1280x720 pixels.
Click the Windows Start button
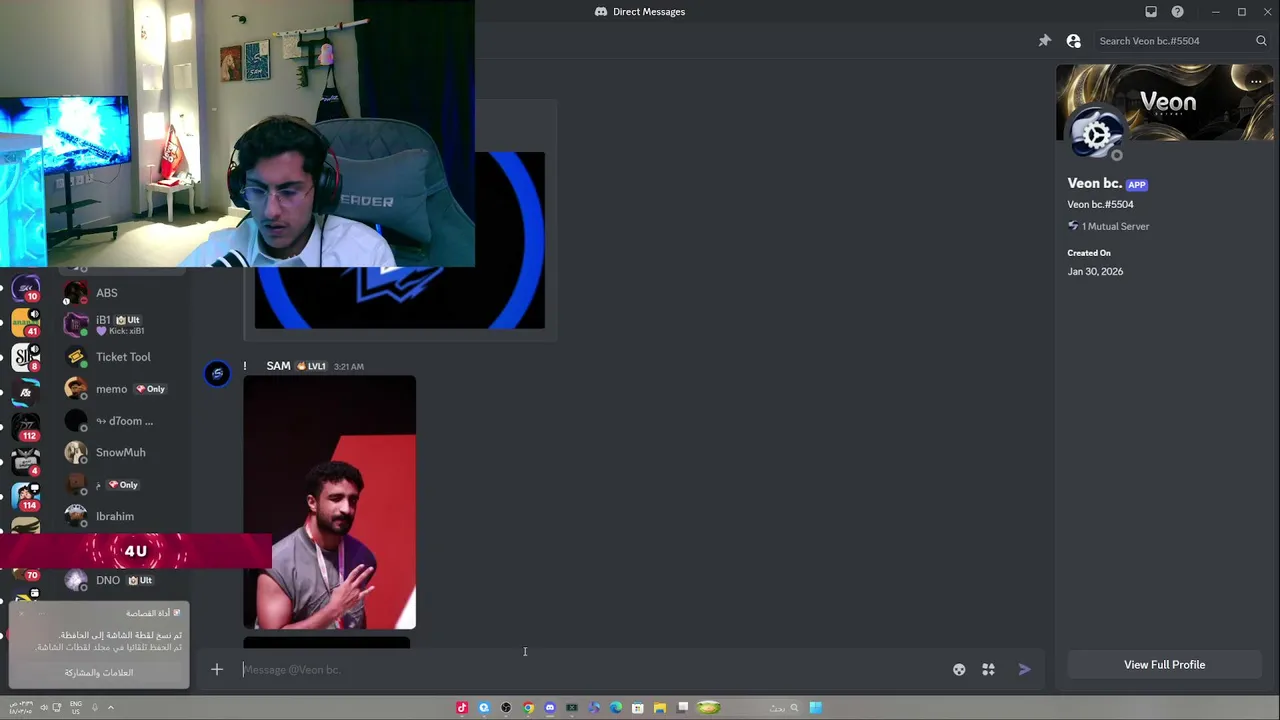pyautogui.click(x=816, y=708)
